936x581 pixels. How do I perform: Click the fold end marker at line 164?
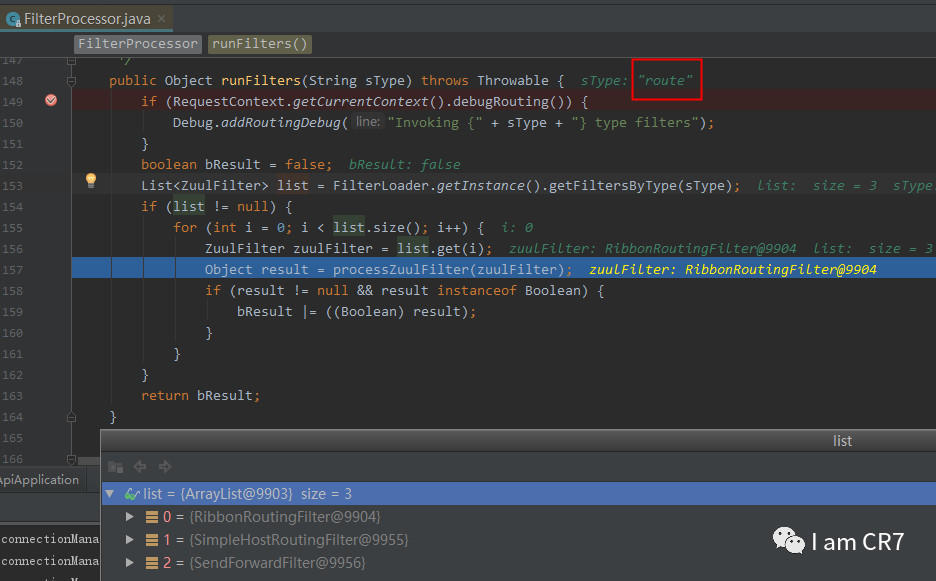(x=71, y=417)
